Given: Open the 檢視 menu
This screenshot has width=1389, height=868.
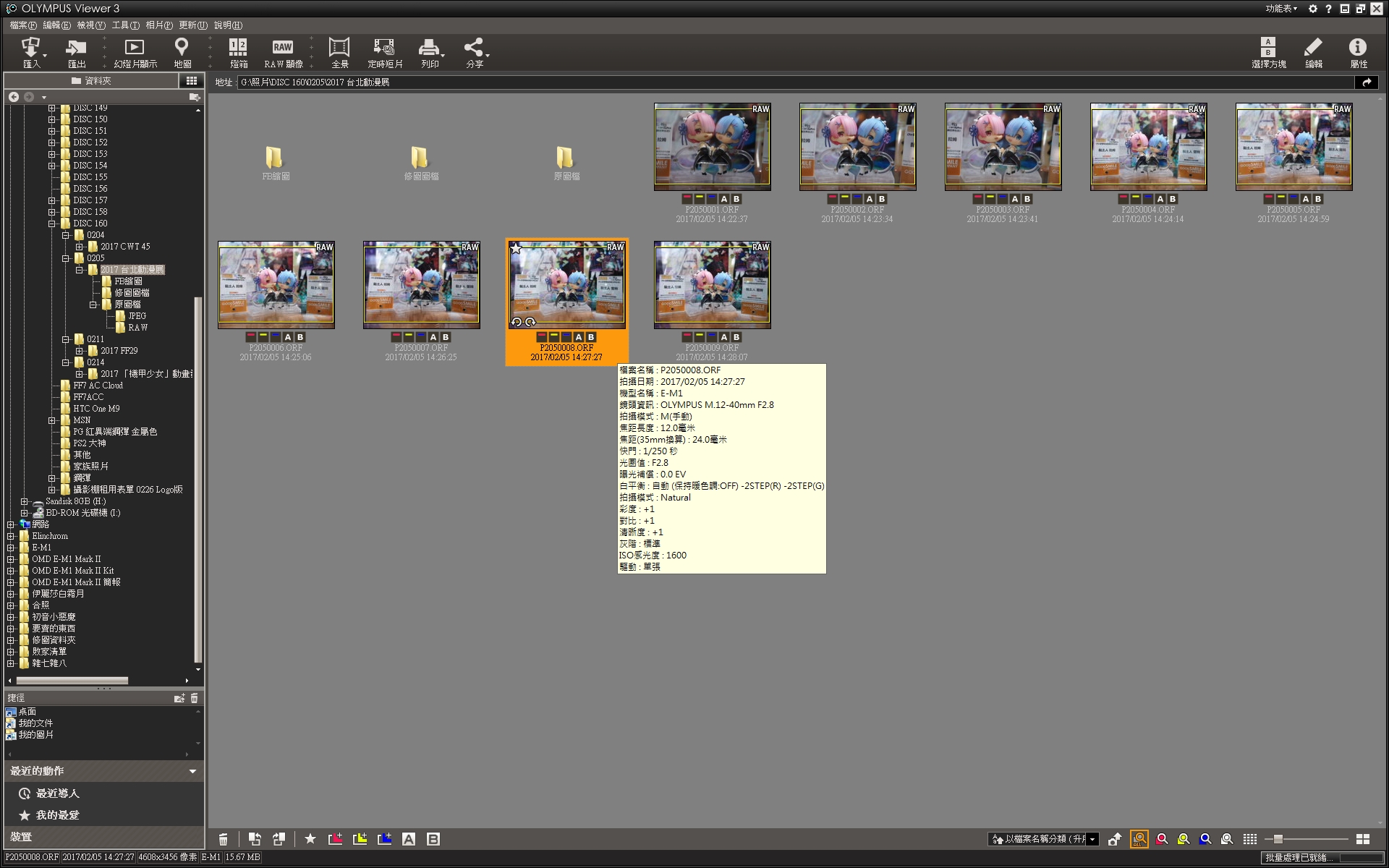Looking at the screenshot, I should point(91,25).
